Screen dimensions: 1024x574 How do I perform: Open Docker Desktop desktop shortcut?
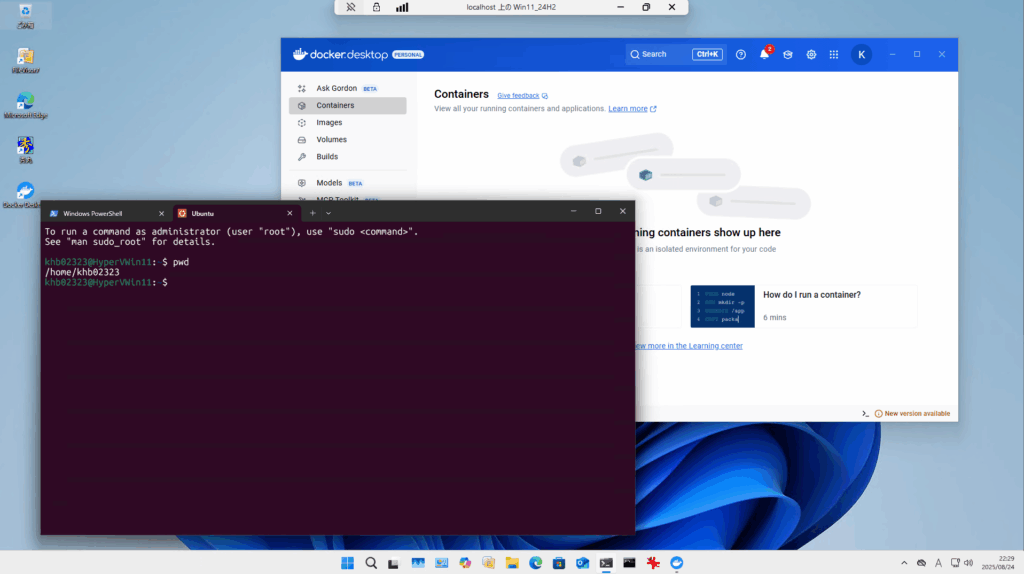click(x=25, y=195)
